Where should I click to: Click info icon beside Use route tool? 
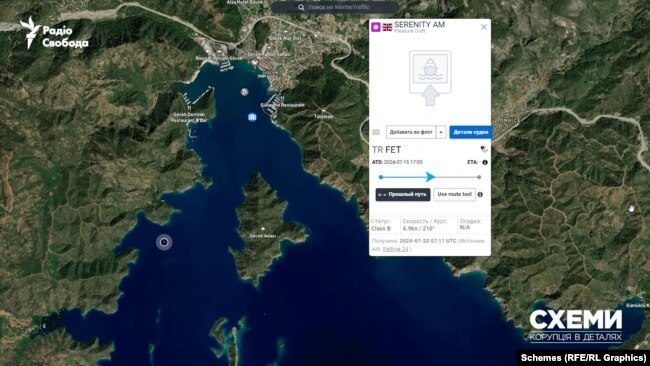pyautogui.click(x=480, y=194)
